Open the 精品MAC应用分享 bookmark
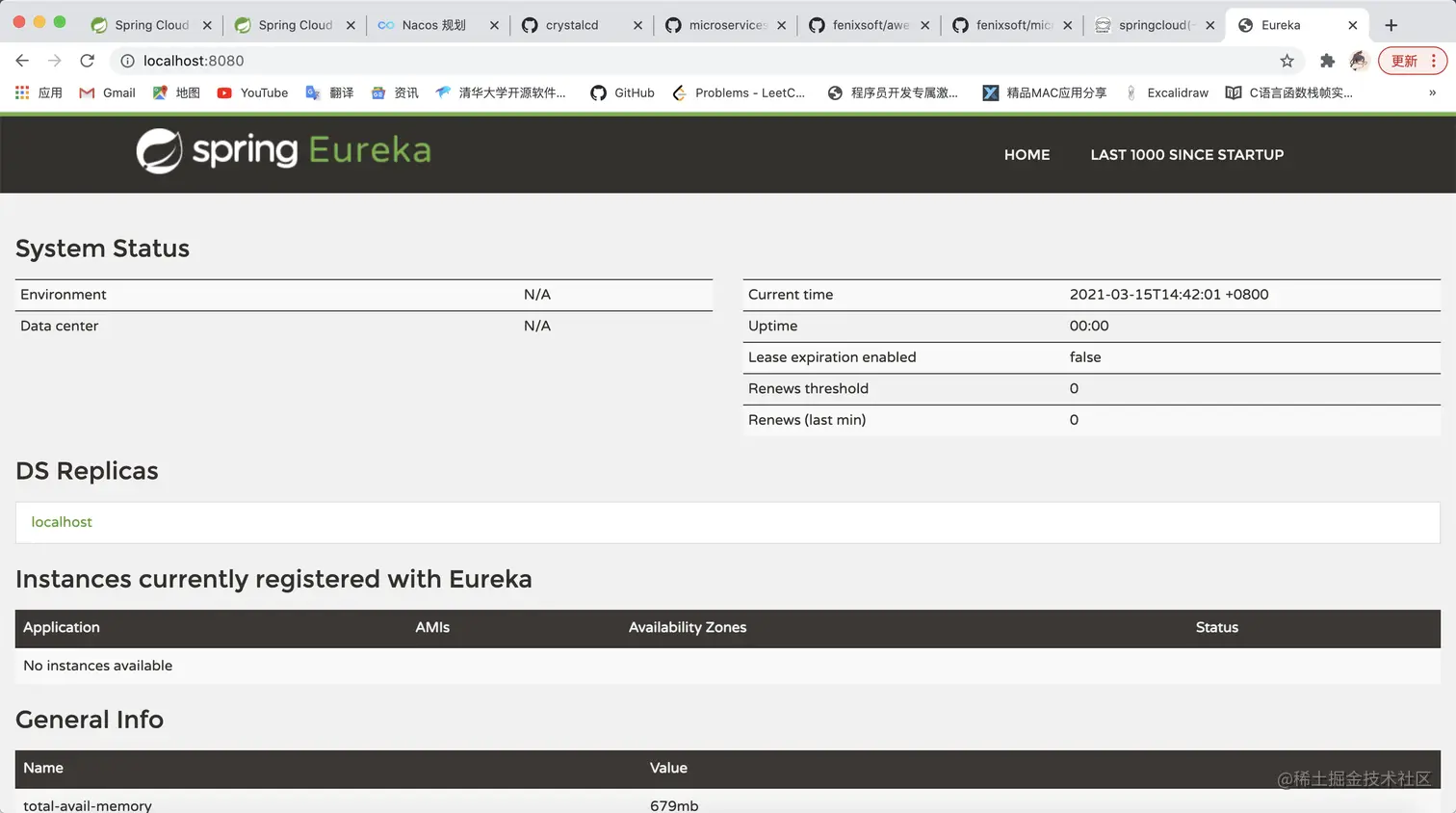The height and width of the screenshot is (813, 1456). (x=1045, y=92)
